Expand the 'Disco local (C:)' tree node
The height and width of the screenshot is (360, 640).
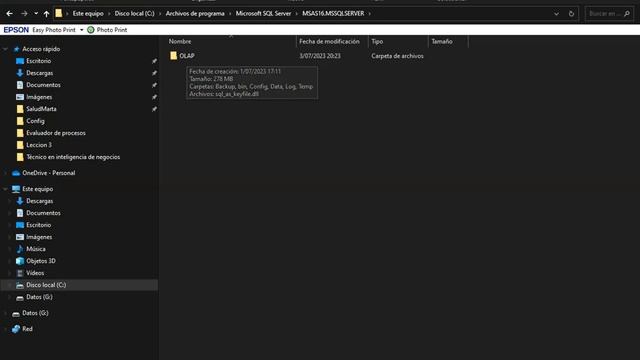9,285
